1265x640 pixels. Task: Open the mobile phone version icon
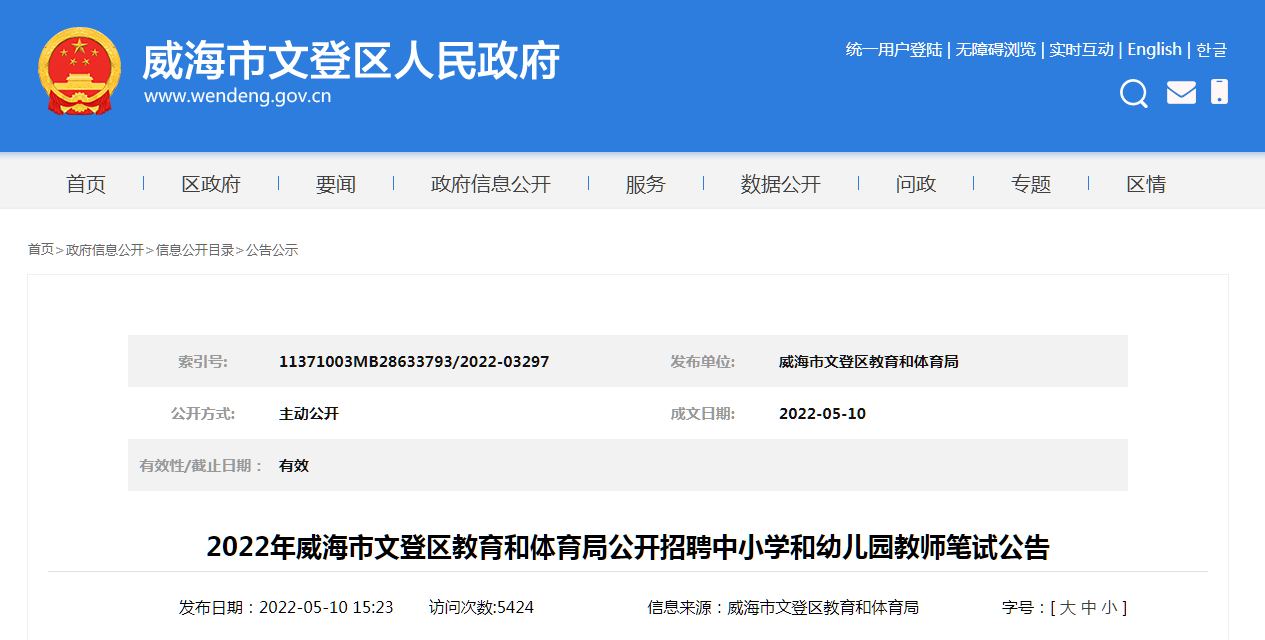point(1219,91)
